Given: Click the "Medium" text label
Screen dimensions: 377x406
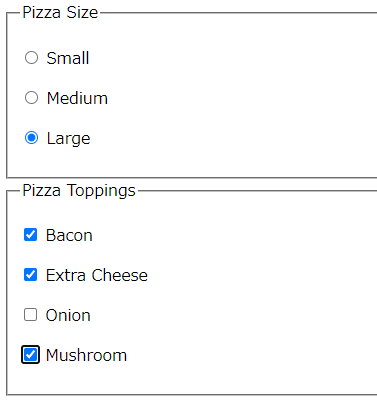Looking at the screenshot, I should pyautogui.click(x=77, y=98).
